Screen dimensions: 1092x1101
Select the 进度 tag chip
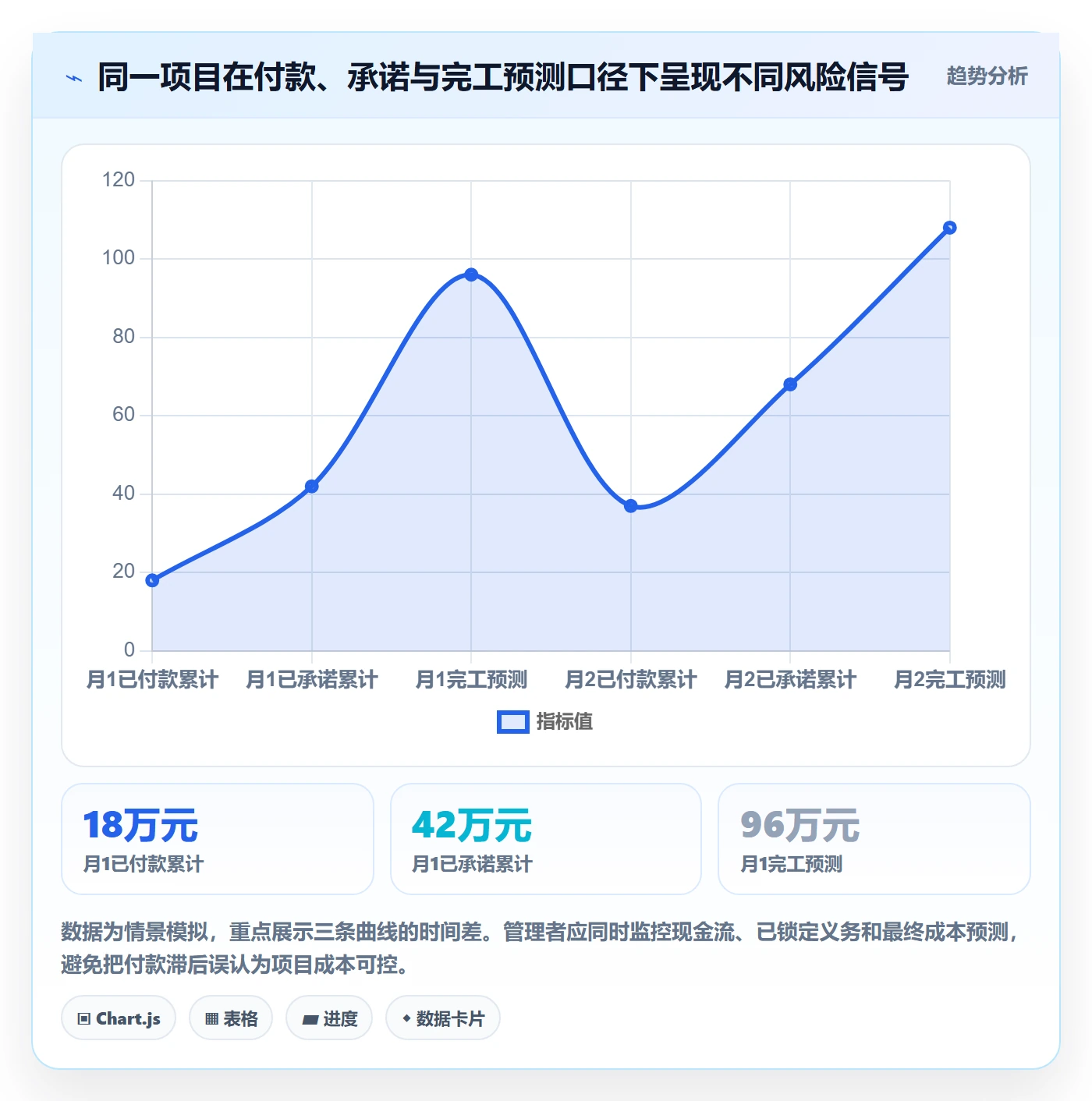329,1018
